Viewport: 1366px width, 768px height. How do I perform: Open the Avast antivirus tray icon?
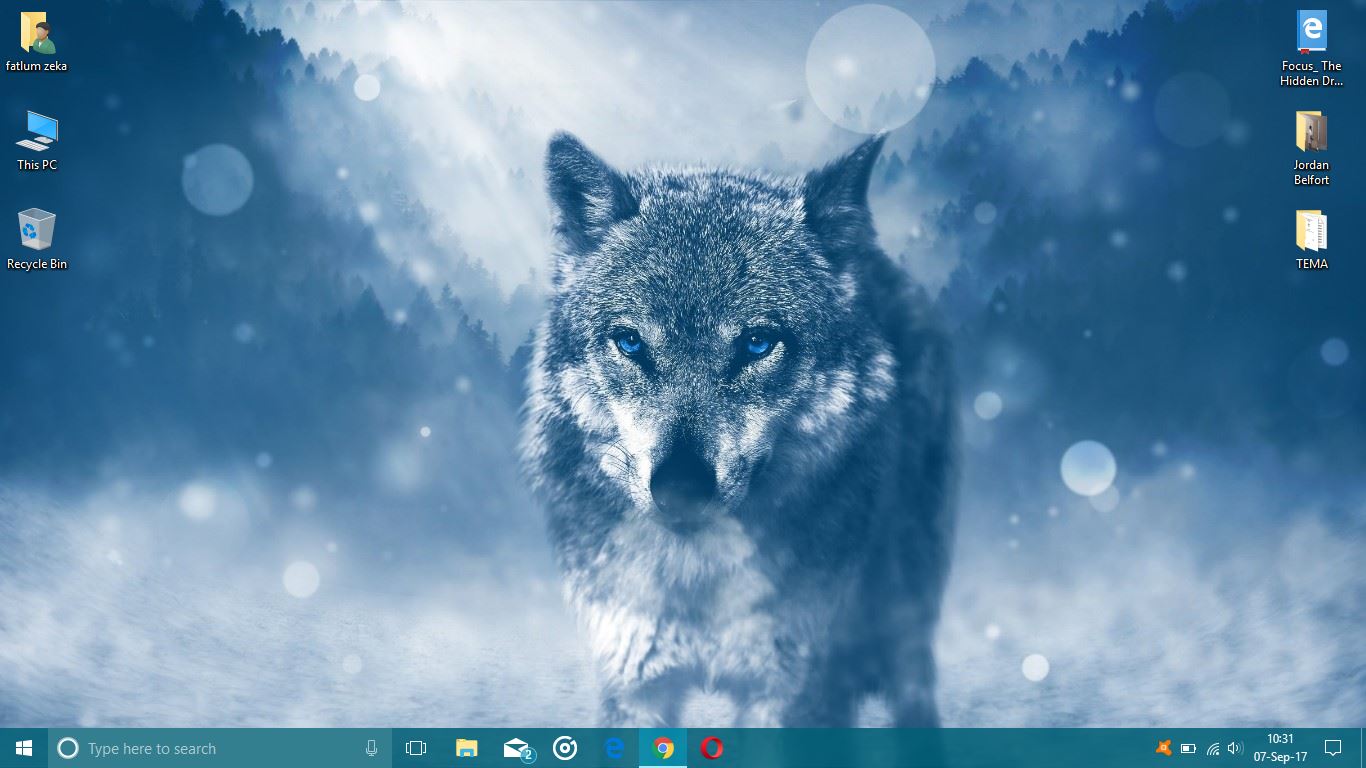(x=1163, y=748)
